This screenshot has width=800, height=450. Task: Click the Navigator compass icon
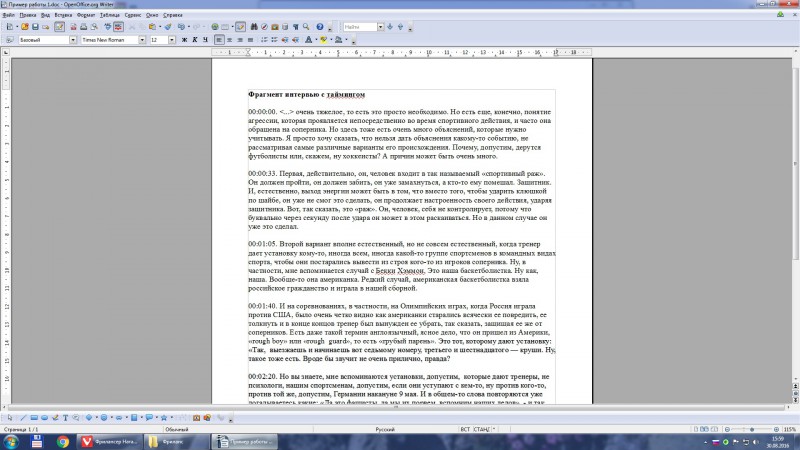(264, 27)
